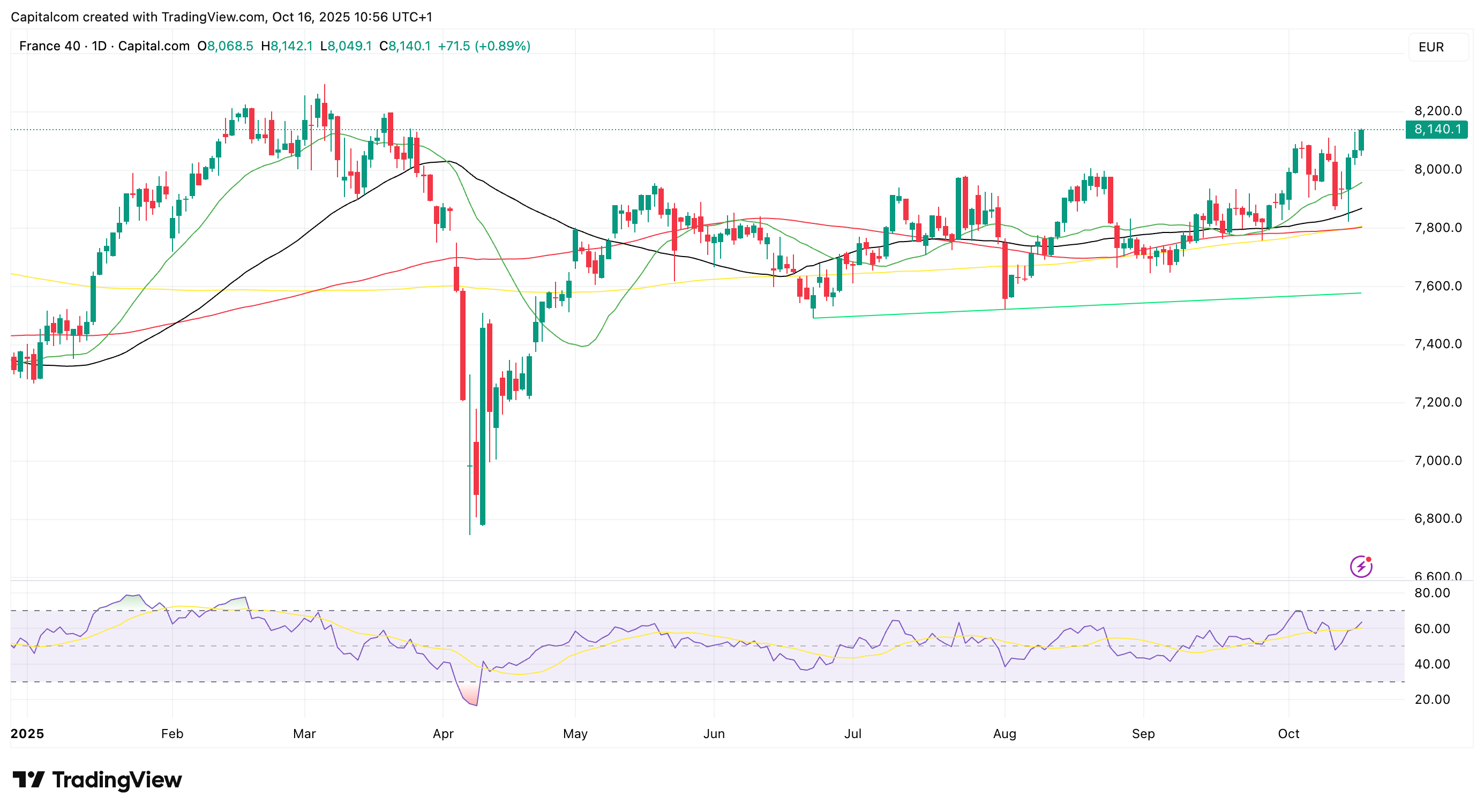Click the open value O8,068.5 in header

pos(225,46)
